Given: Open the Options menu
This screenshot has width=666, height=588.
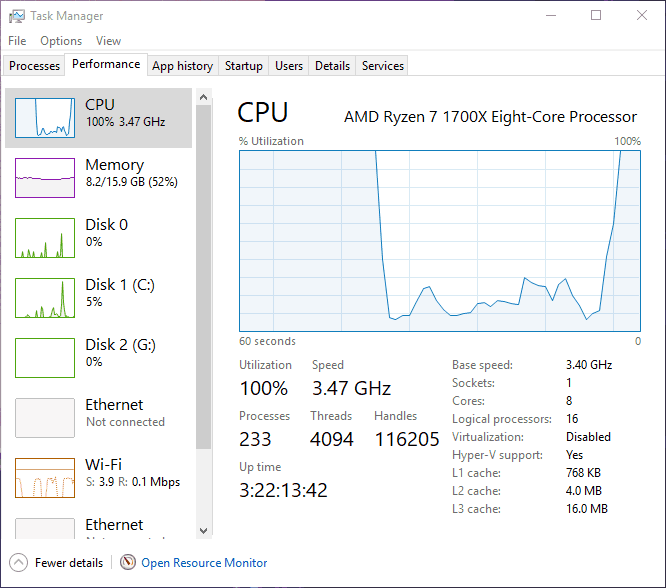Looking at the screenshot, I should [x=61, y=41].
